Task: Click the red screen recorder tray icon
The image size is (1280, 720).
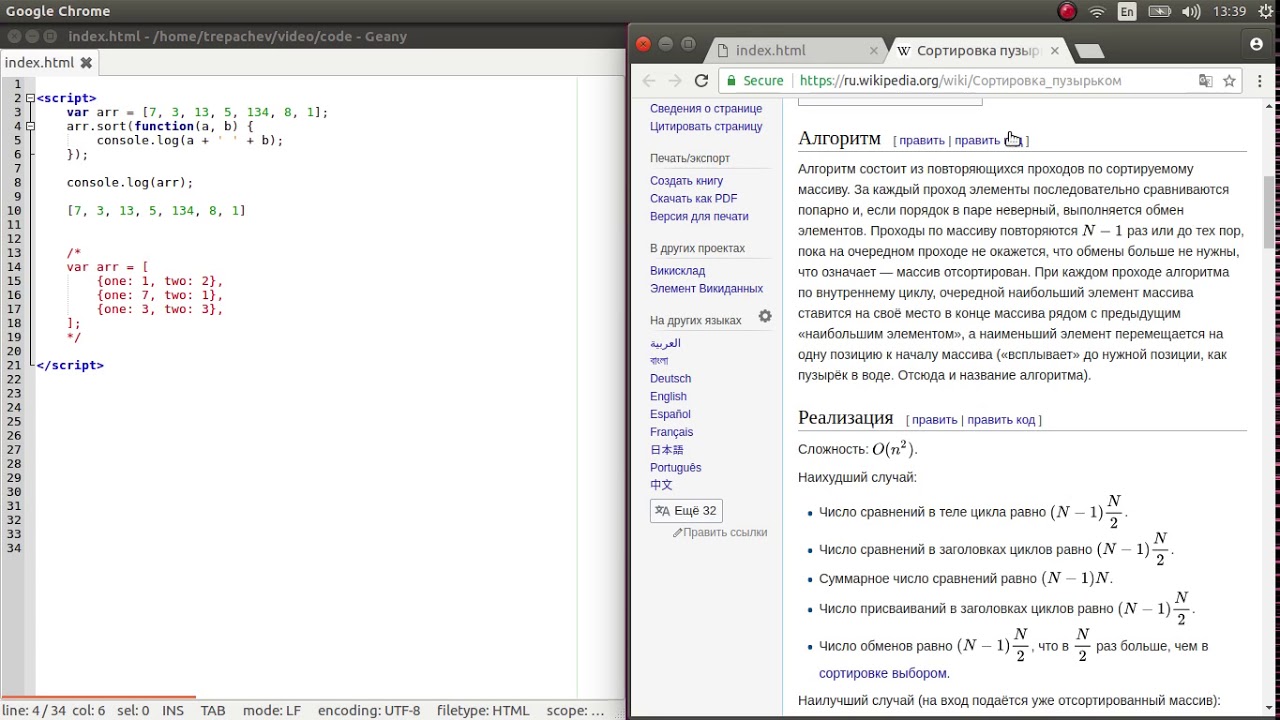Action: tap(1067, 12)
